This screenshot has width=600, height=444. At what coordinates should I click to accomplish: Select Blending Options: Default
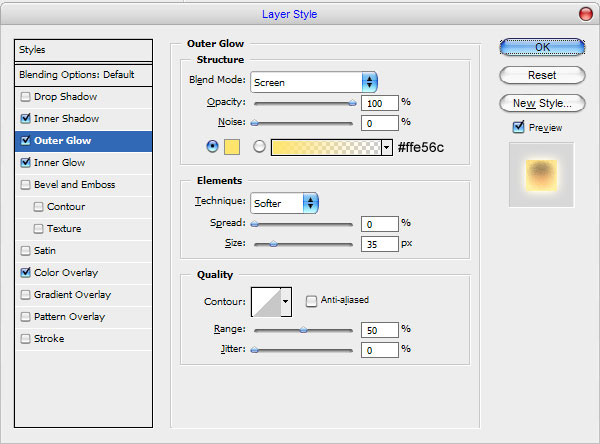[x=83, y=75]
